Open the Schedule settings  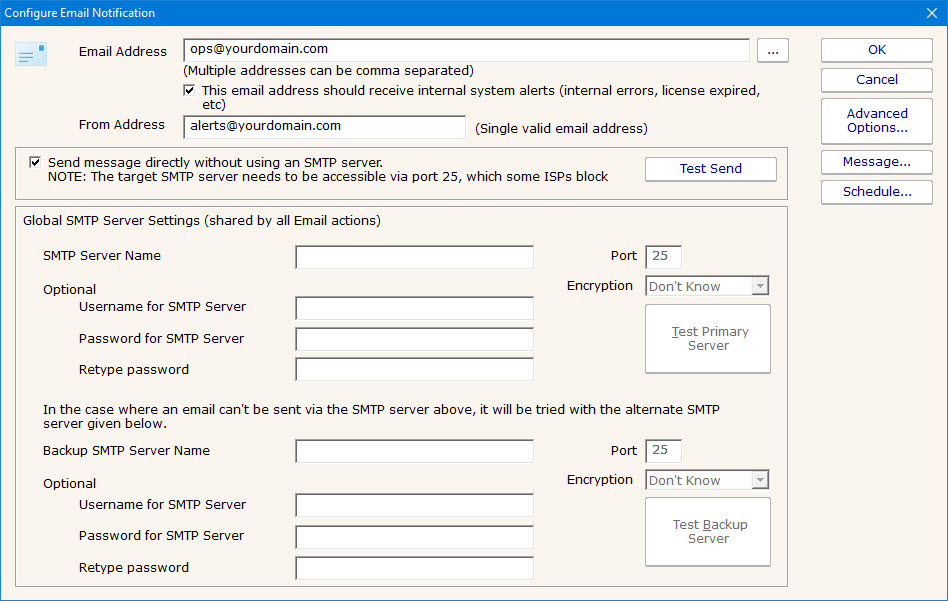[x=876, y=191]
